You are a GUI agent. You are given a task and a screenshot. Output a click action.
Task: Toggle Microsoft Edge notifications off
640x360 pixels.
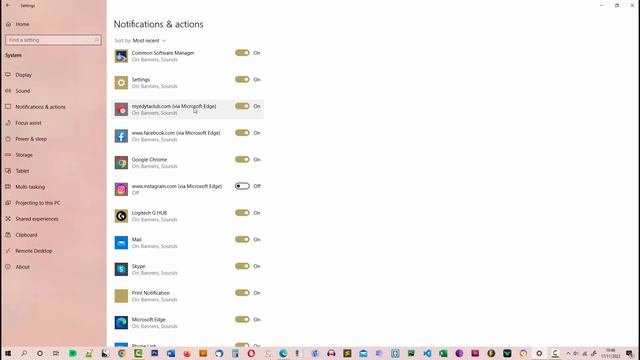[x=242, y=319]
